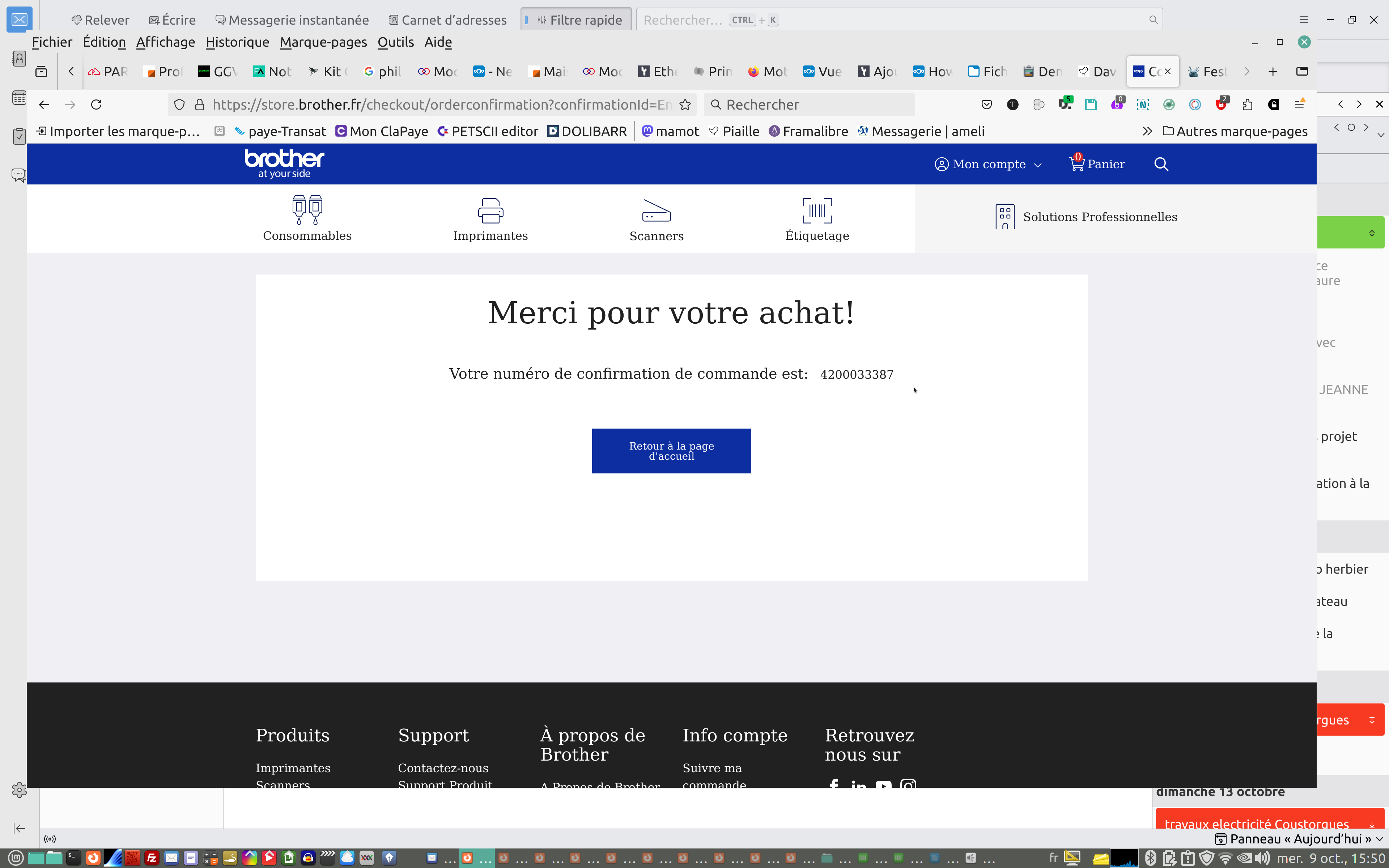Viewport: 1389px width, 868px height.
Task: Open the Imprimantes printer icon
Action: click(x=490, y=210)
